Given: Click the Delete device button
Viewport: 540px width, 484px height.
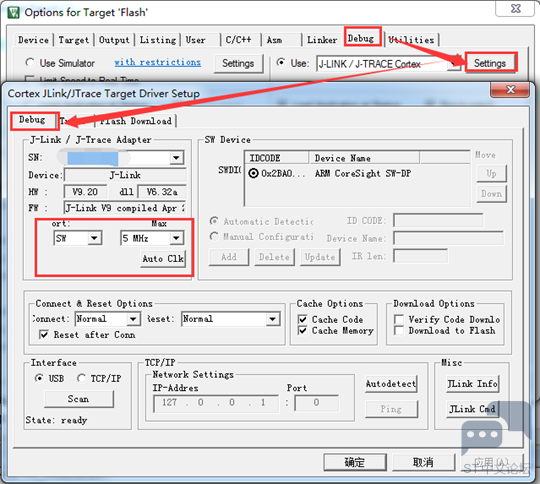Looking at the screenshot, I should 274,257.
